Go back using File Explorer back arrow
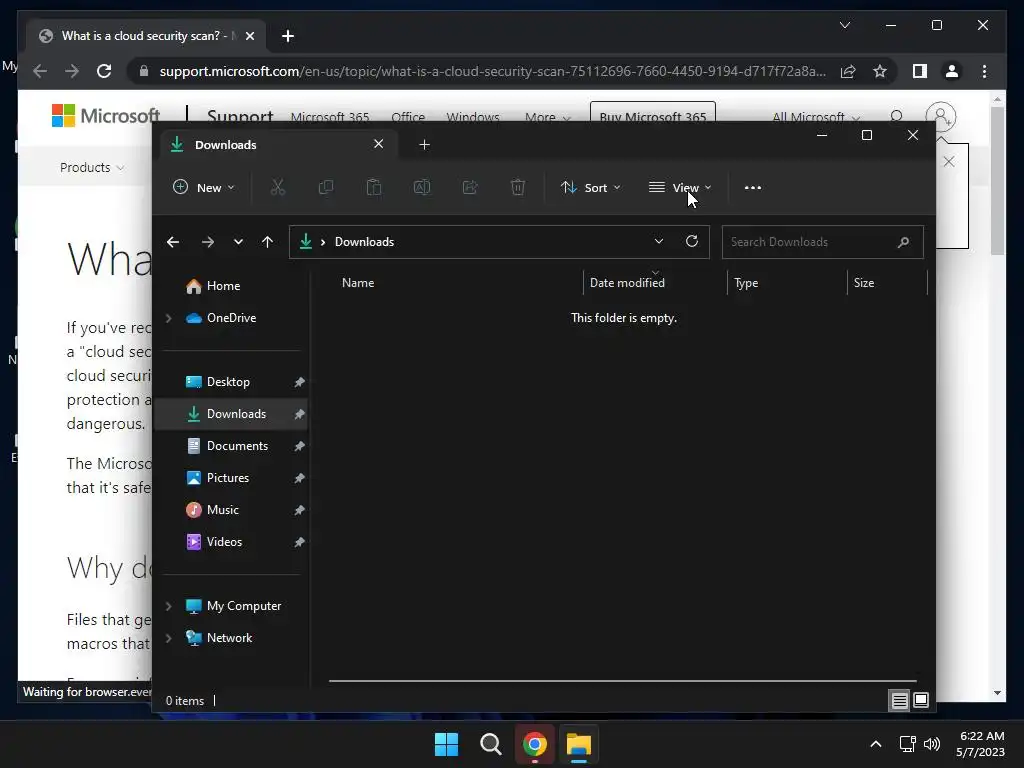Viewport: 1024px width, 768px height. tap(173, 242)
